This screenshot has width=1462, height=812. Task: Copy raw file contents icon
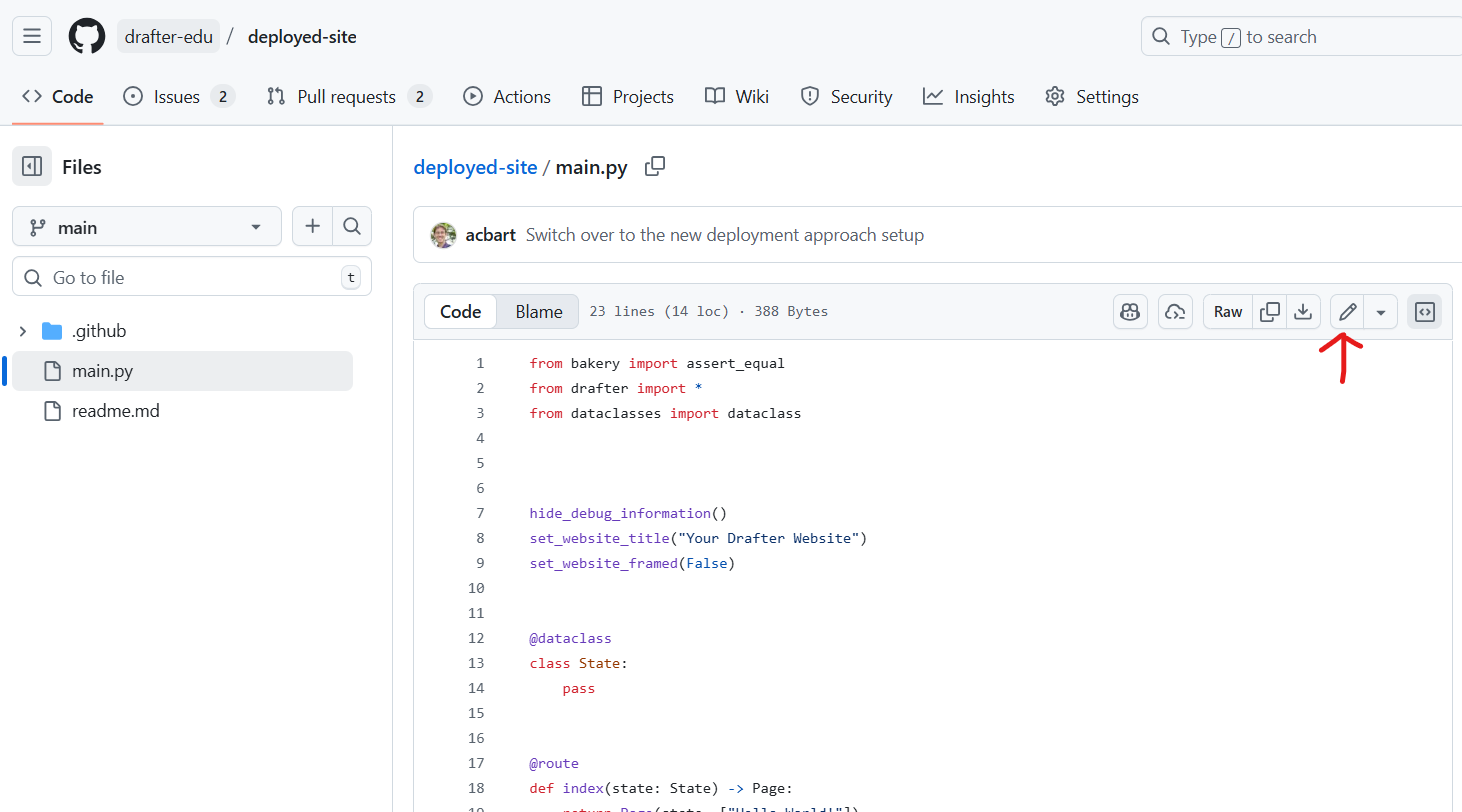[x=1270, y=312]
